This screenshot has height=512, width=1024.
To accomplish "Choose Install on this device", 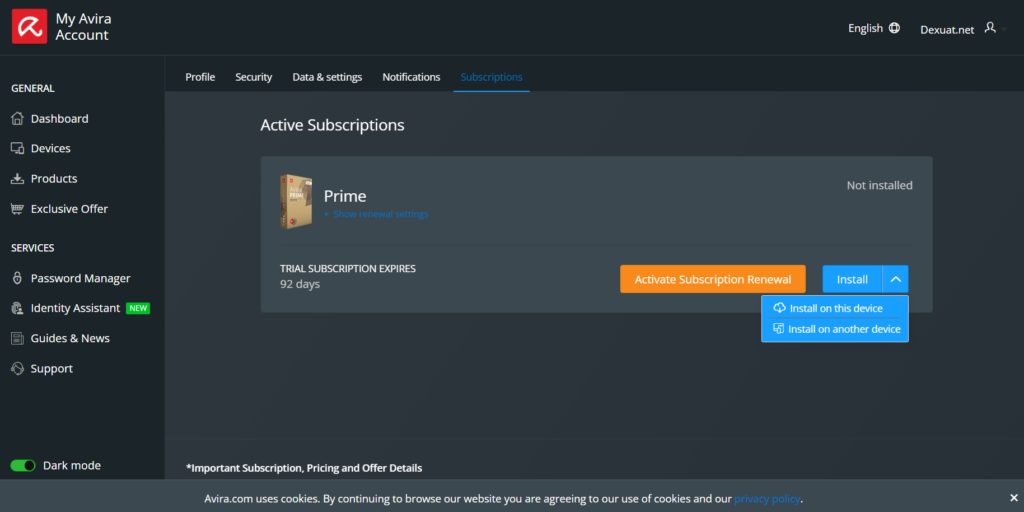I will 835,308.
